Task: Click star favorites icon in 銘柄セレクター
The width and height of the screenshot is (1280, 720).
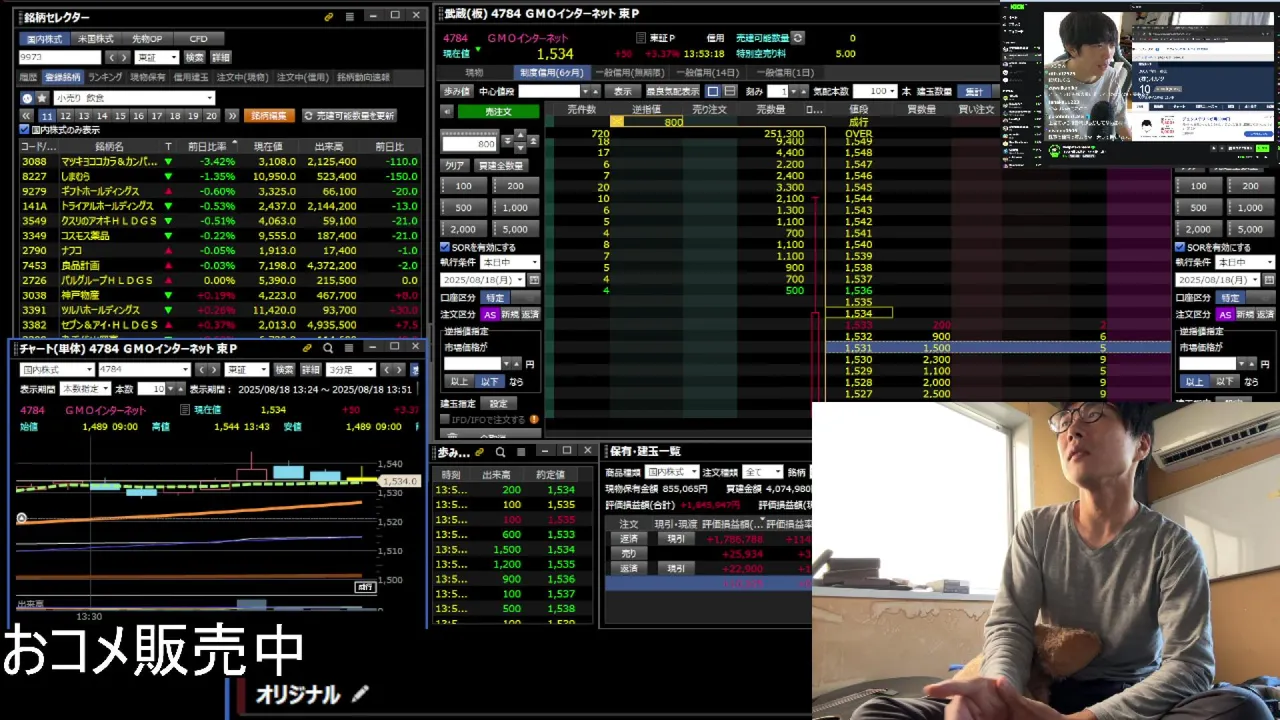Action: pos(42,98)
